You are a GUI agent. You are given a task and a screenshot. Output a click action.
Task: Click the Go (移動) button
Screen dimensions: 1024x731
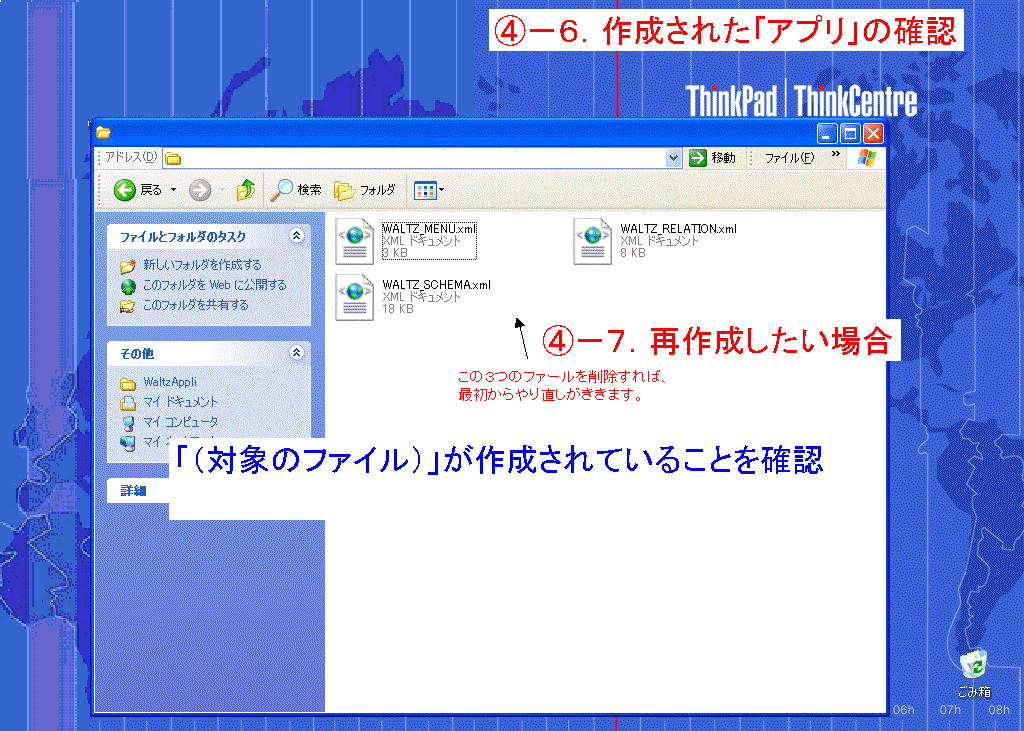coord(713,158)
